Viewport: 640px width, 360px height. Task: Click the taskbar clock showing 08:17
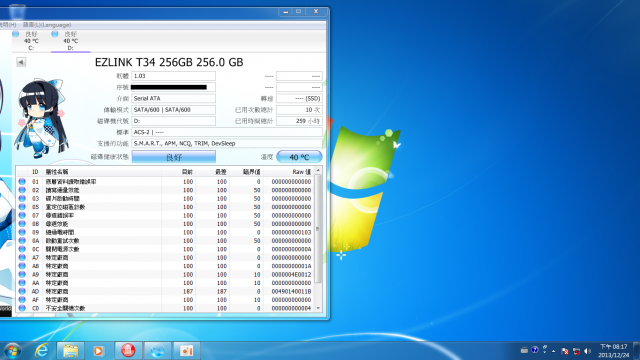click(614, 351)
